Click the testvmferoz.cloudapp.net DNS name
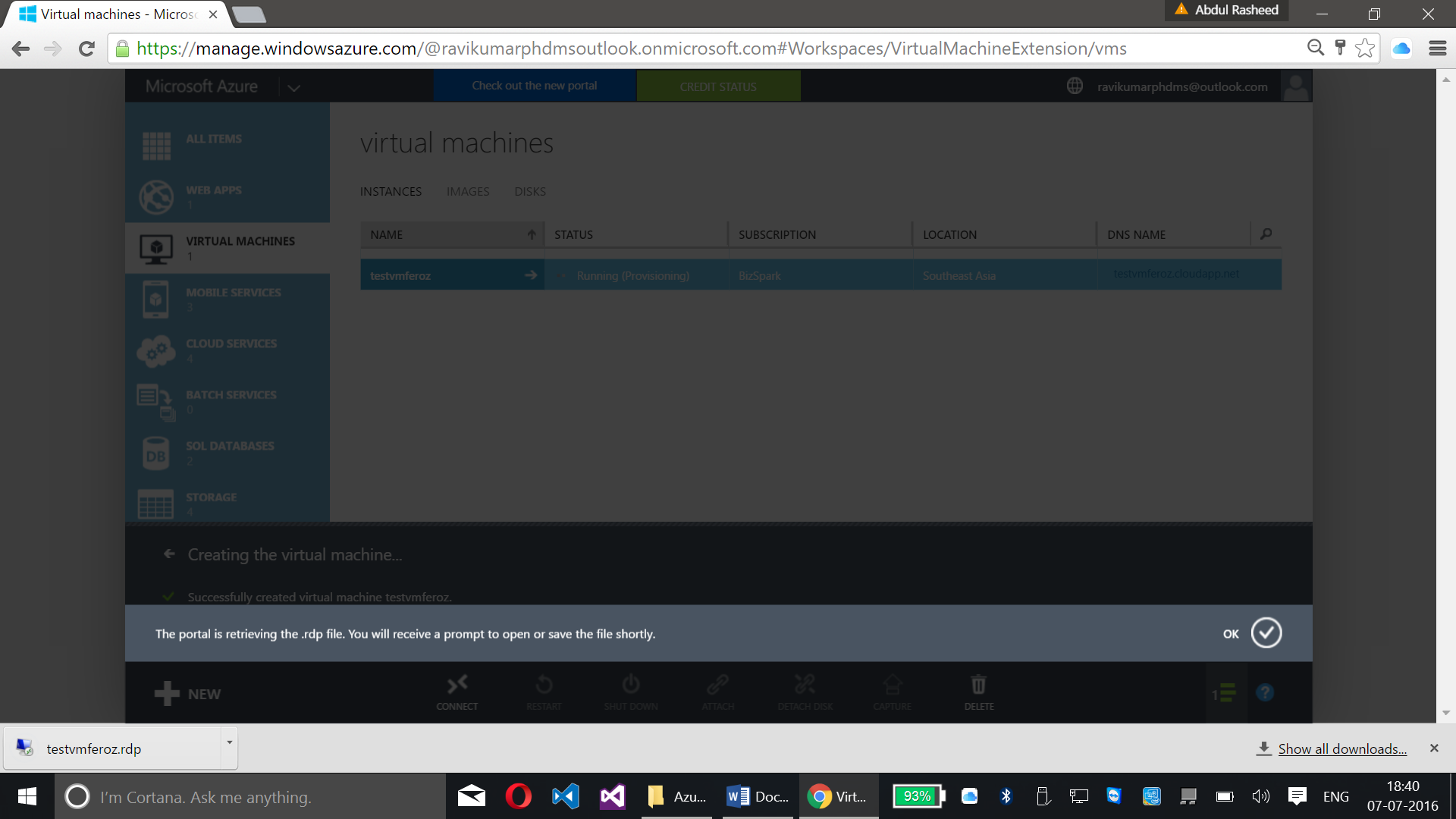Image resolution: width=1456 pixels, height=819 pixels. tap(1176, 274)
